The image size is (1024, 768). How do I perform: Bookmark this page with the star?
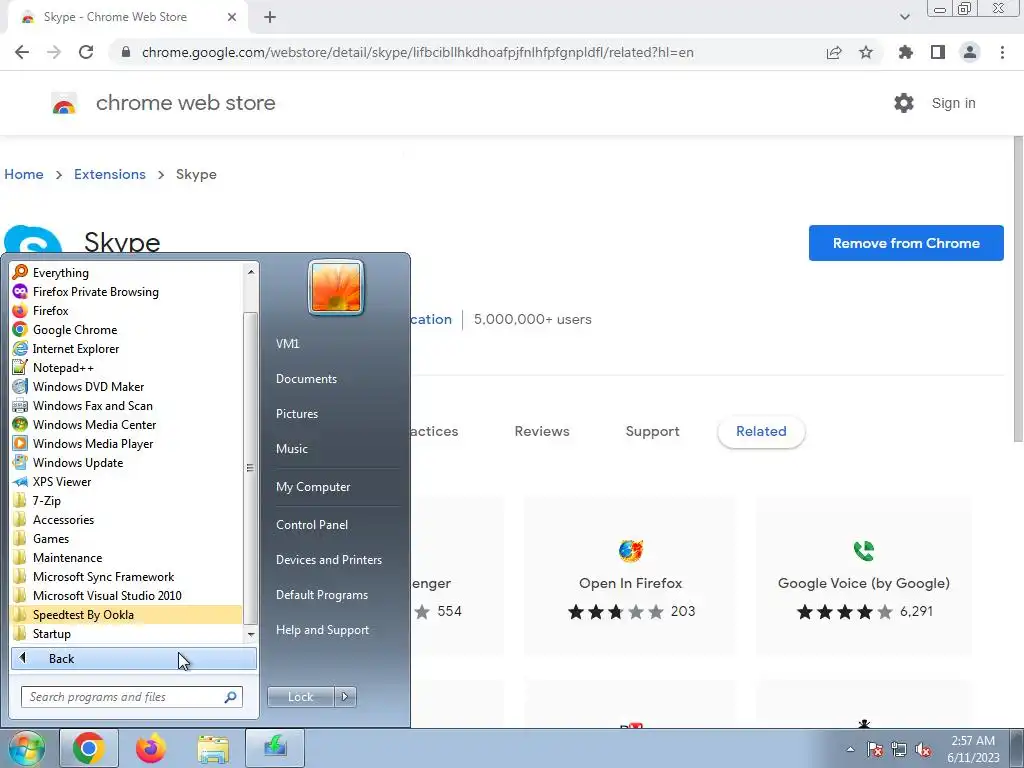866,52
